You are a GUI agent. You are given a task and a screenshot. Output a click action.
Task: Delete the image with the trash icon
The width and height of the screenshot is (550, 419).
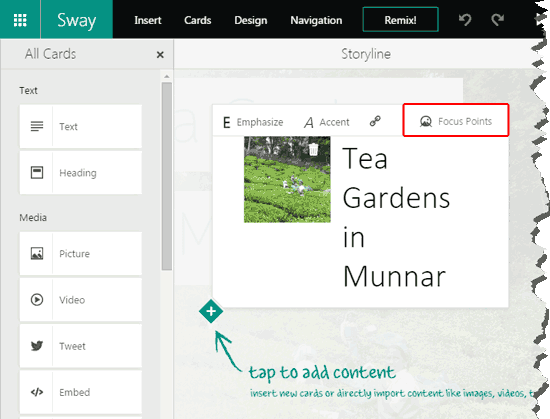point(313,149)
